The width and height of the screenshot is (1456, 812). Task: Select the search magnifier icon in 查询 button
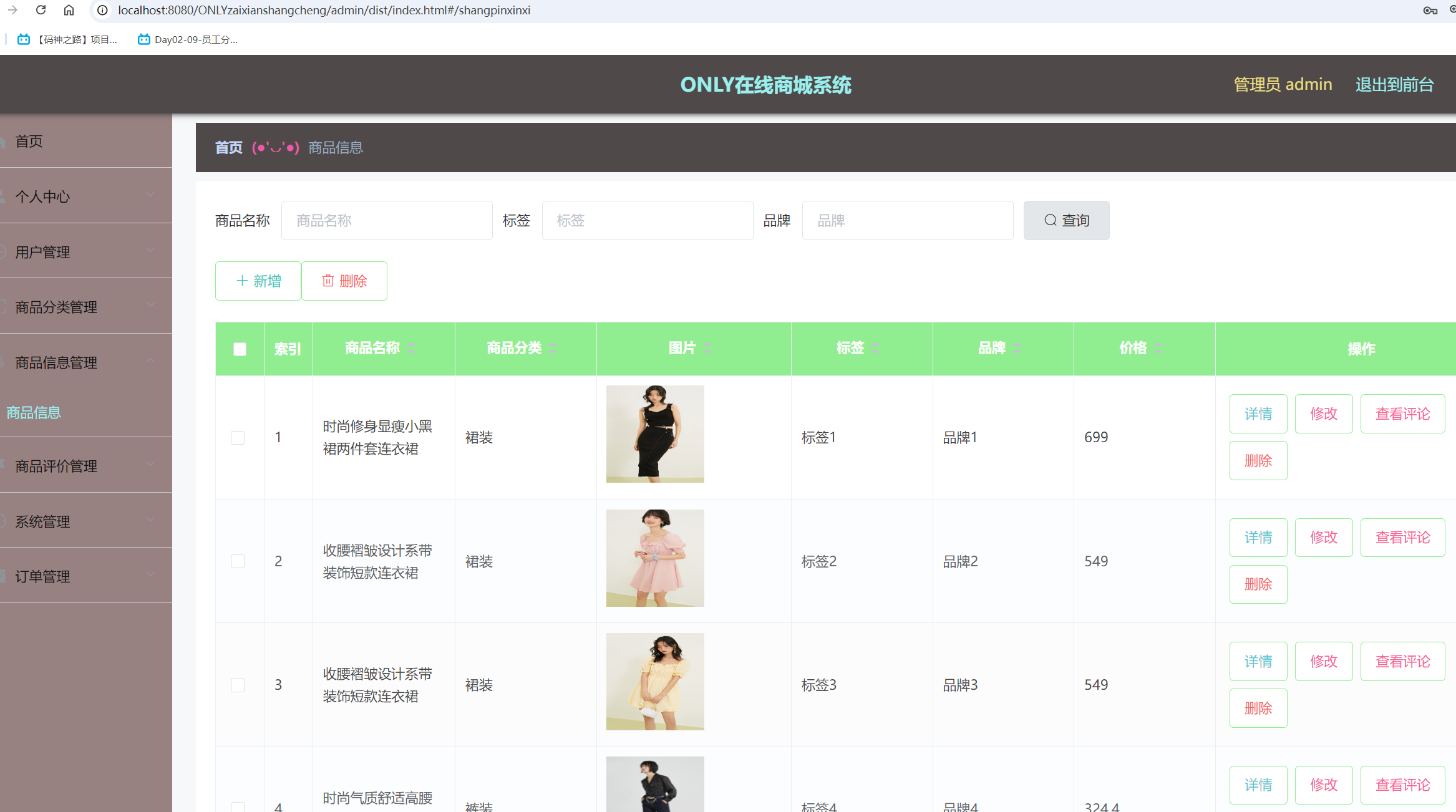(x=1051, y=220)
